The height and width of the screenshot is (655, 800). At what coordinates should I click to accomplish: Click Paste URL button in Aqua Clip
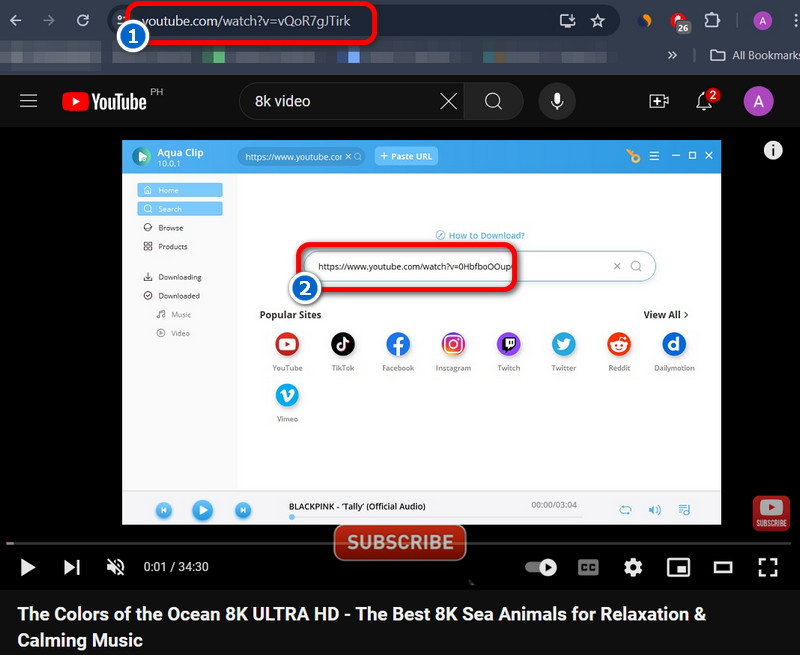coord(406,156)
